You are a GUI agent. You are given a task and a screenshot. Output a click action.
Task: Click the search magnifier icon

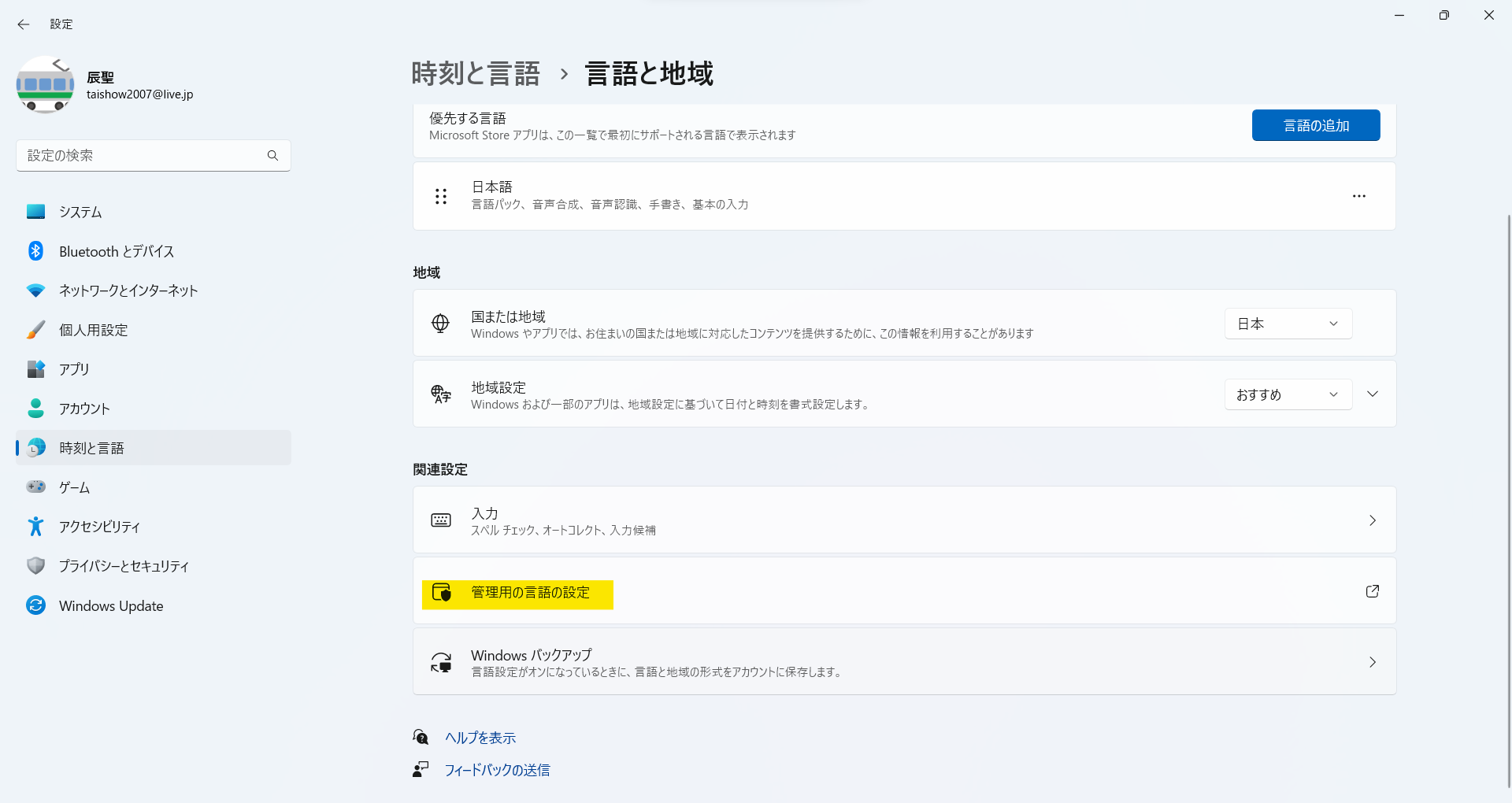(x=272, y=156)
